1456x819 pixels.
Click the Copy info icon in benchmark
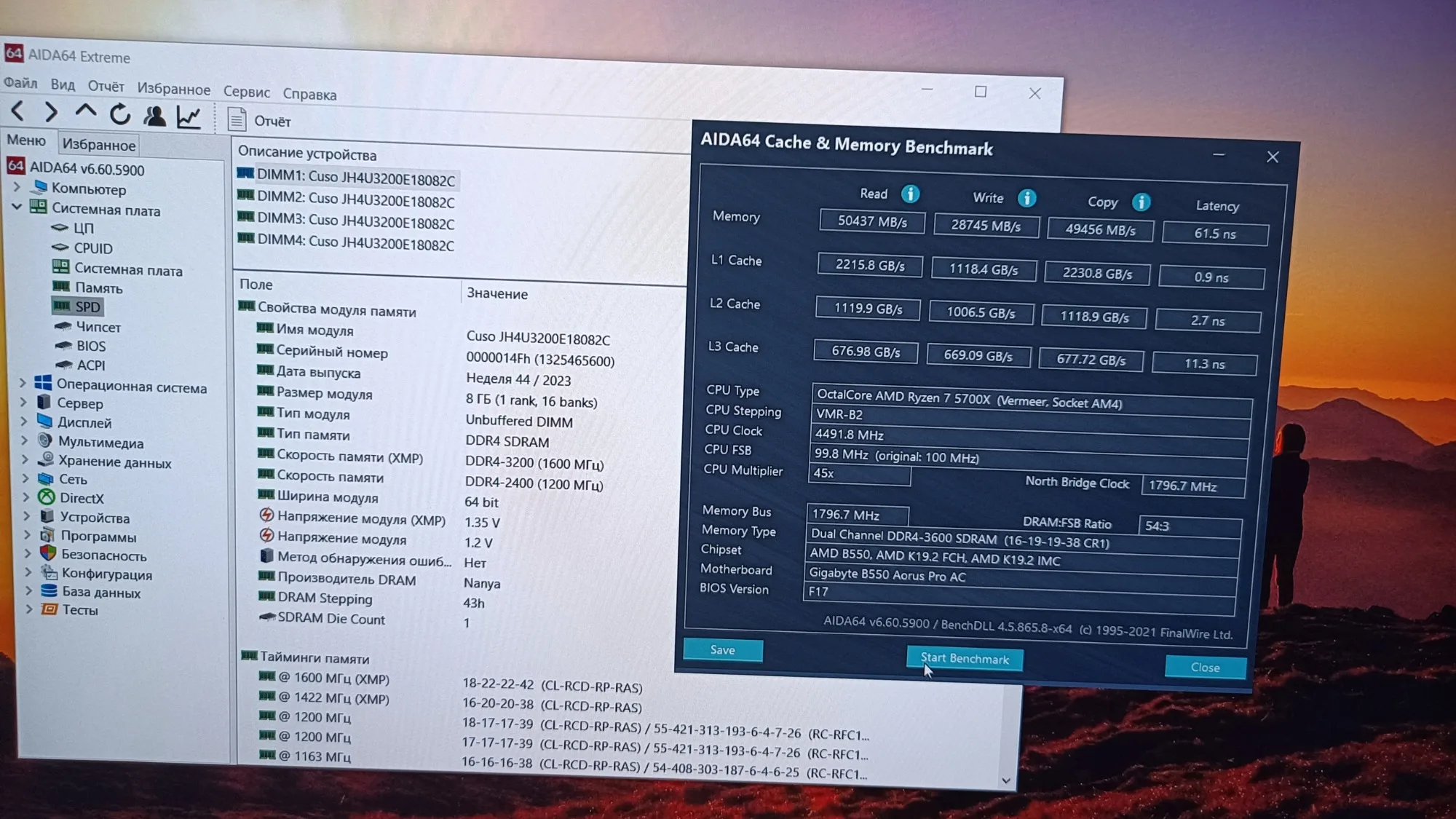coord(1141,202)
